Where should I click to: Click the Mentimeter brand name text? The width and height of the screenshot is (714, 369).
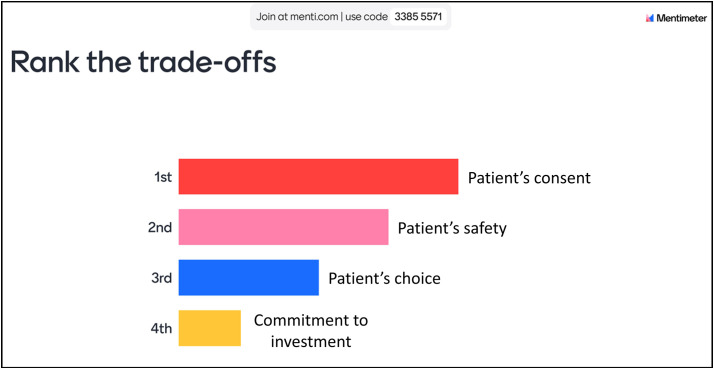pos(682,18)
